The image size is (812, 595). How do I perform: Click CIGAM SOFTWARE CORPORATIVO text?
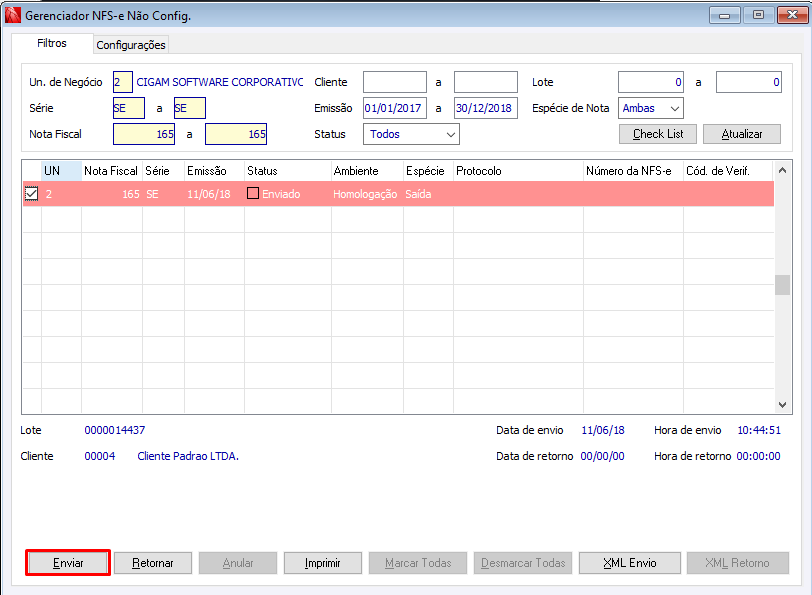(x=220, y=82)
